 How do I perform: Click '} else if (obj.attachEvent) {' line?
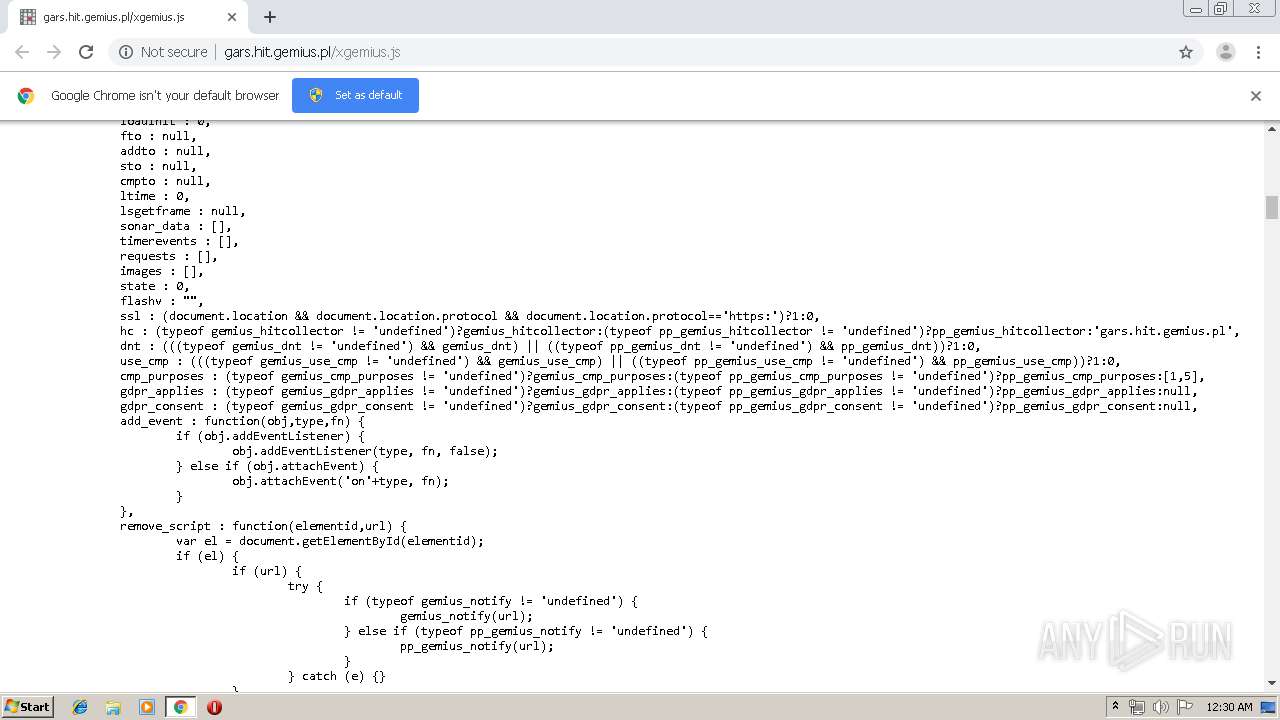(277, 466)
